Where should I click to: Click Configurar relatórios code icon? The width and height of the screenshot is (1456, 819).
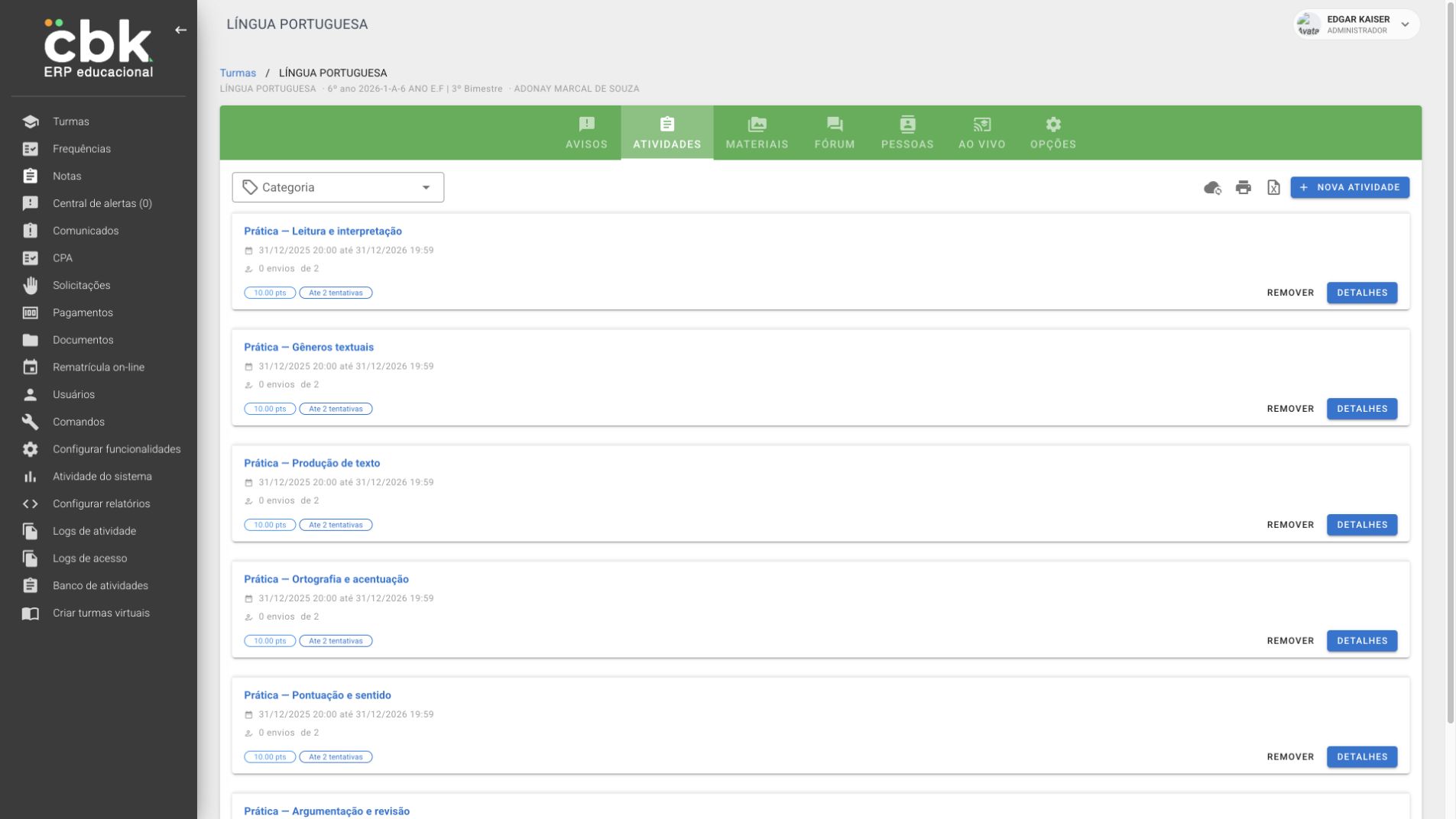point(30,503)
